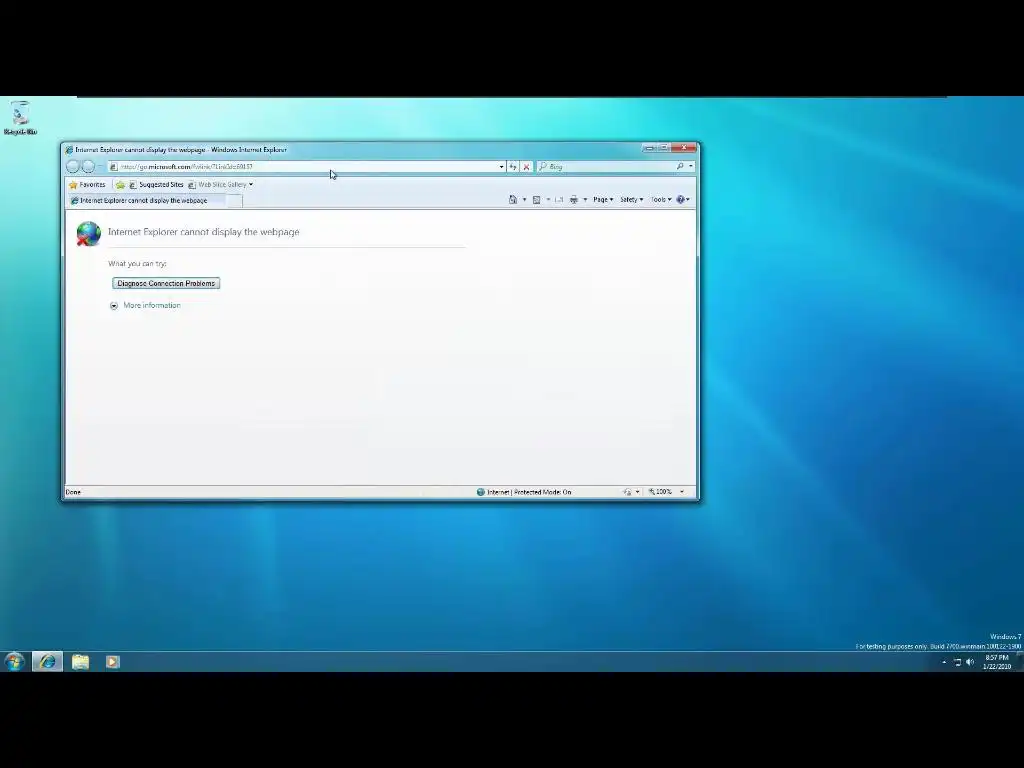1024x768 pixels.
Task: Open the zoom level 100% button
Action: click(660, 492)
